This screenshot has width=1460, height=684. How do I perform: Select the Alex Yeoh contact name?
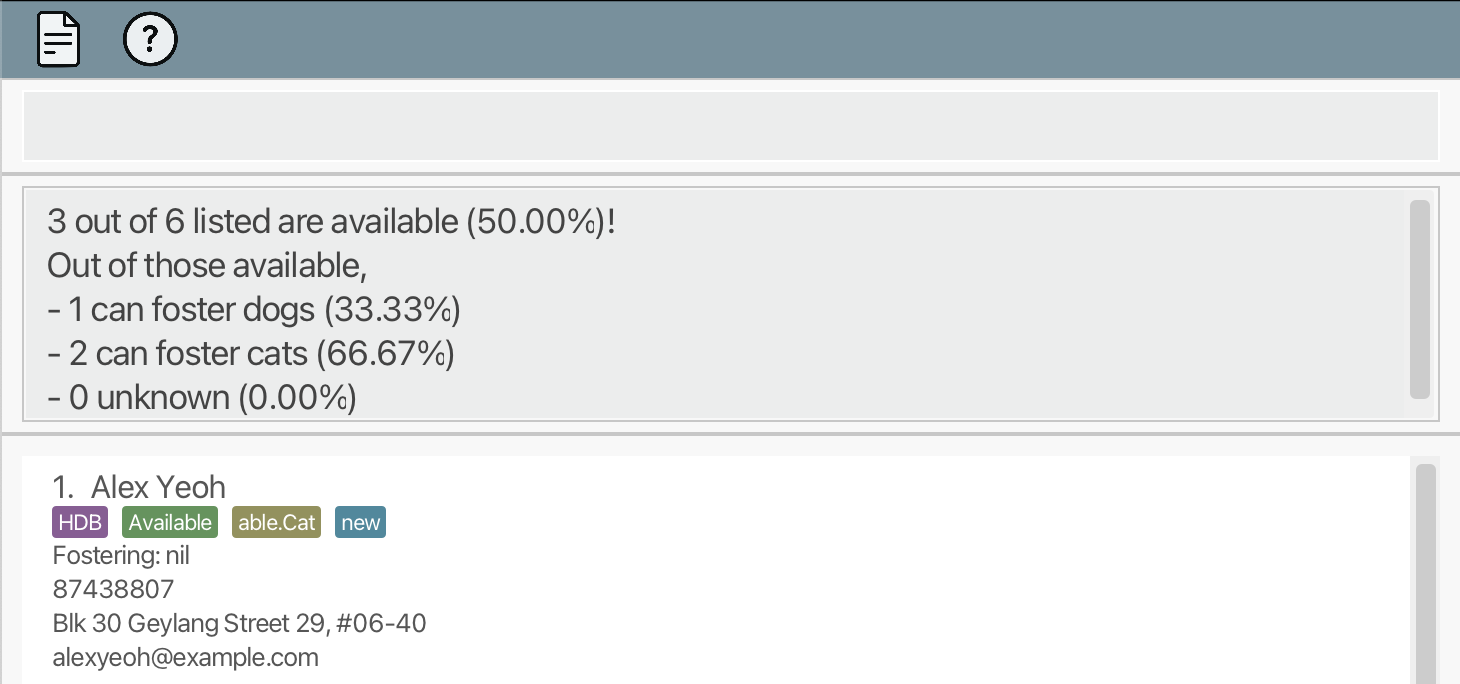[158, 487]
